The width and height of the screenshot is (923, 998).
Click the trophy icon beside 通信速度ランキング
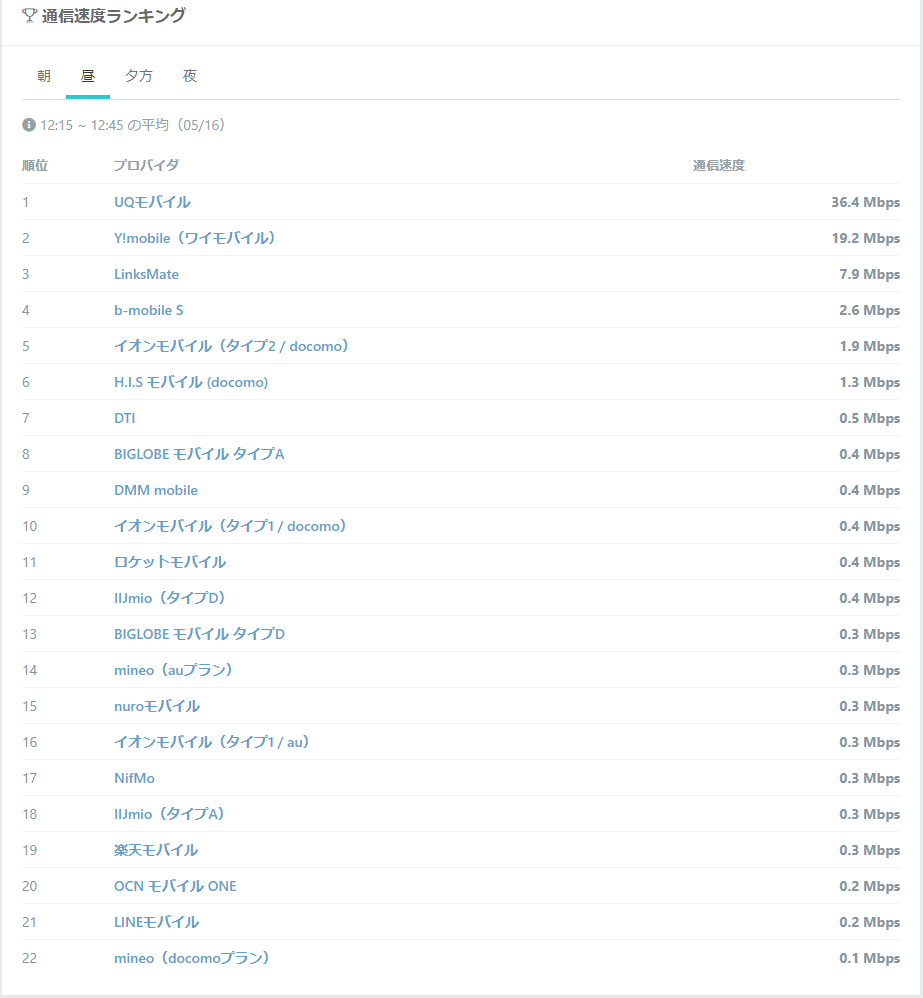tap(29, 15)
